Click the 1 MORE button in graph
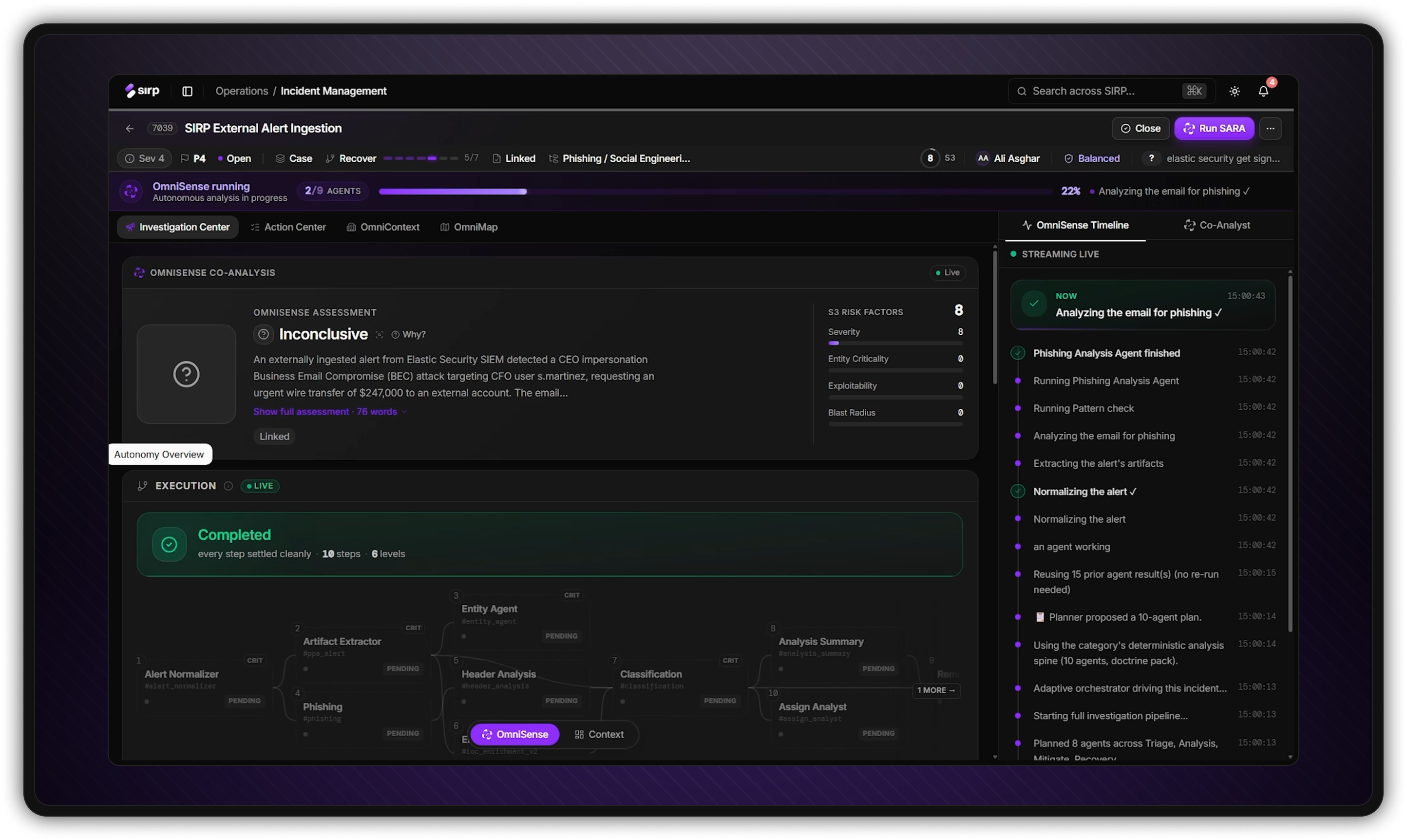Viewport: 1407px width, 840px height. pos(936,690)
